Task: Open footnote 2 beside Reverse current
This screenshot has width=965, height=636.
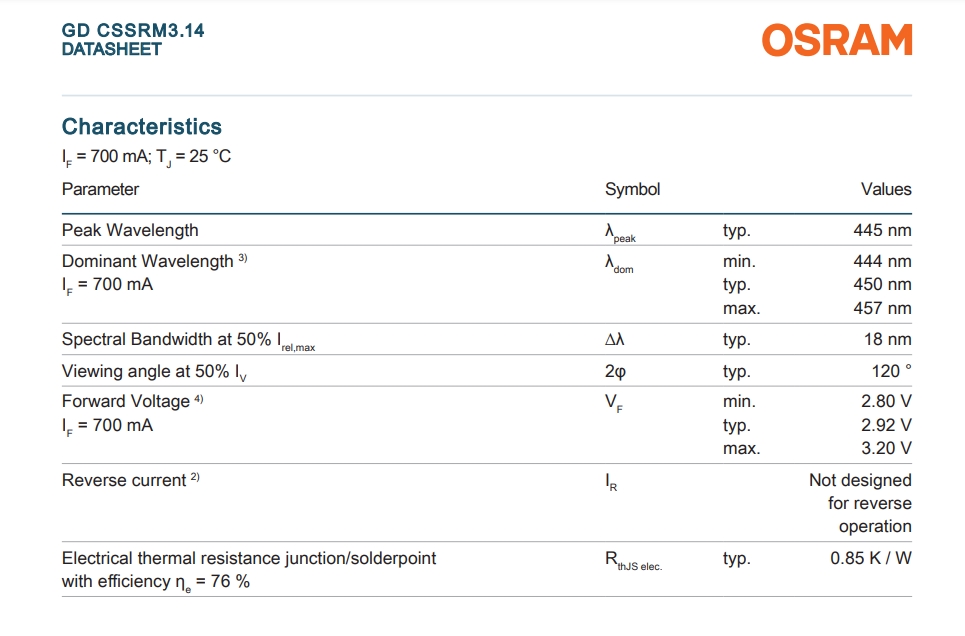Action: [x=195, y=478]
